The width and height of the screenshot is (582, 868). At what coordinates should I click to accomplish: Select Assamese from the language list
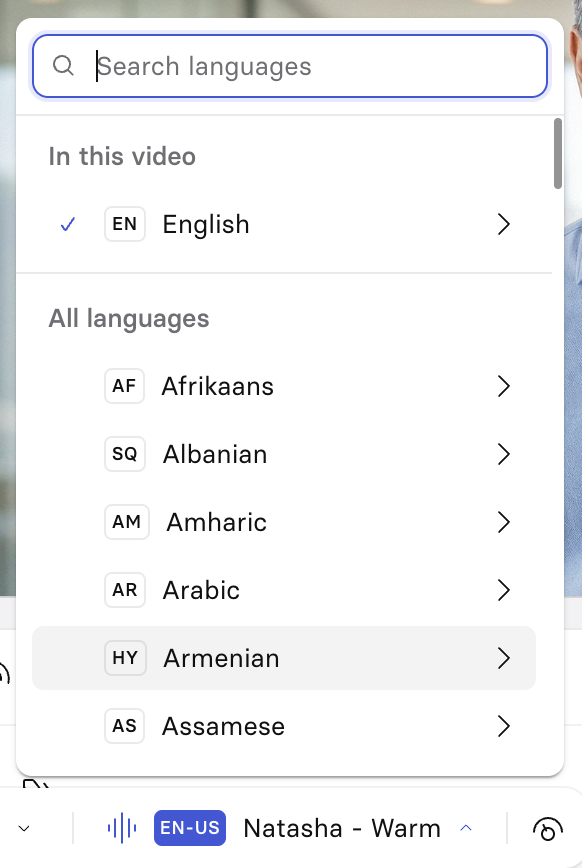tap(284, 726)
